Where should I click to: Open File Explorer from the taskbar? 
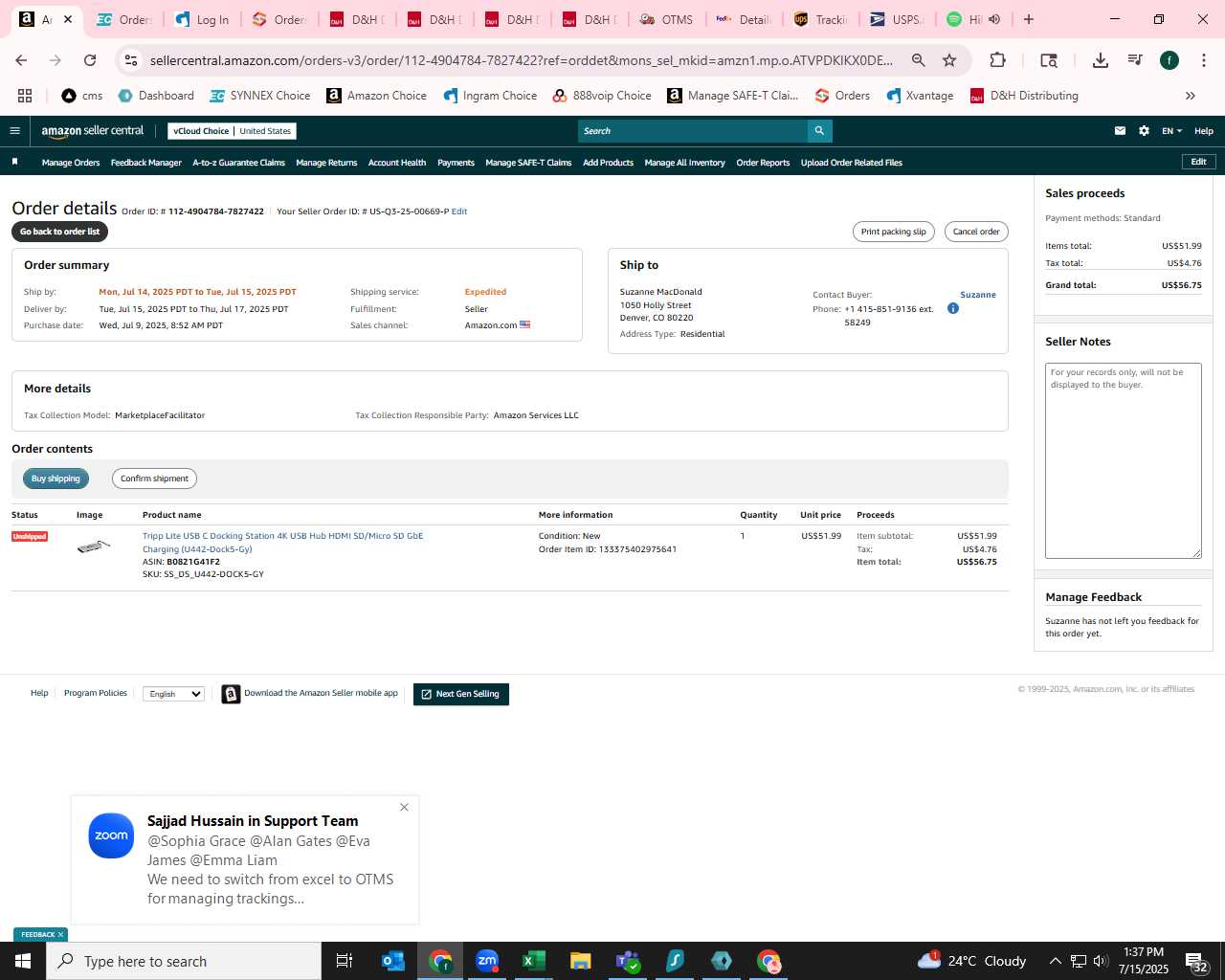[x=580, y=961]
